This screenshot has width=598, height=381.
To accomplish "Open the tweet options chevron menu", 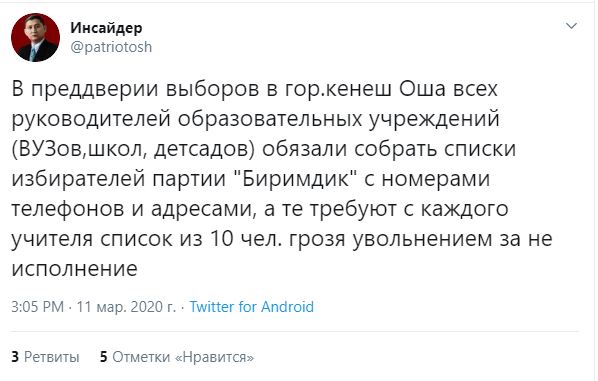I will pos(571,26).
